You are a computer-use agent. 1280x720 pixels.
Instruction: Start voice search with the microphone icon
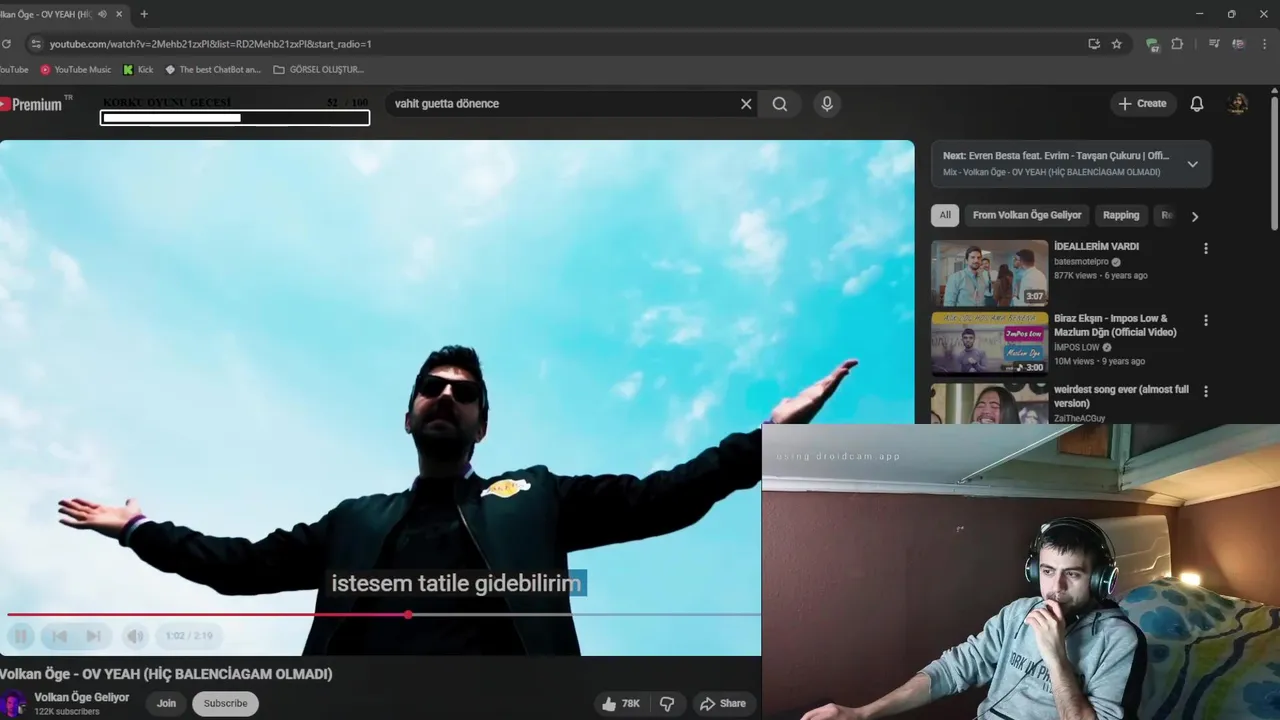pos(827,104)
